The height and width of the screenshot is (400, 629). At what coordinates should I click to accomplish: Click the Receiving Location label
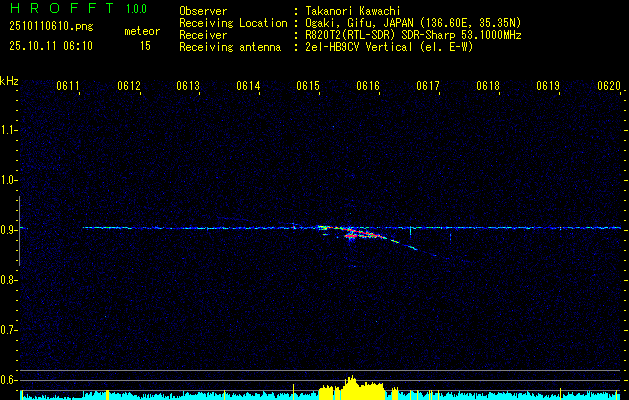(233, 23)
